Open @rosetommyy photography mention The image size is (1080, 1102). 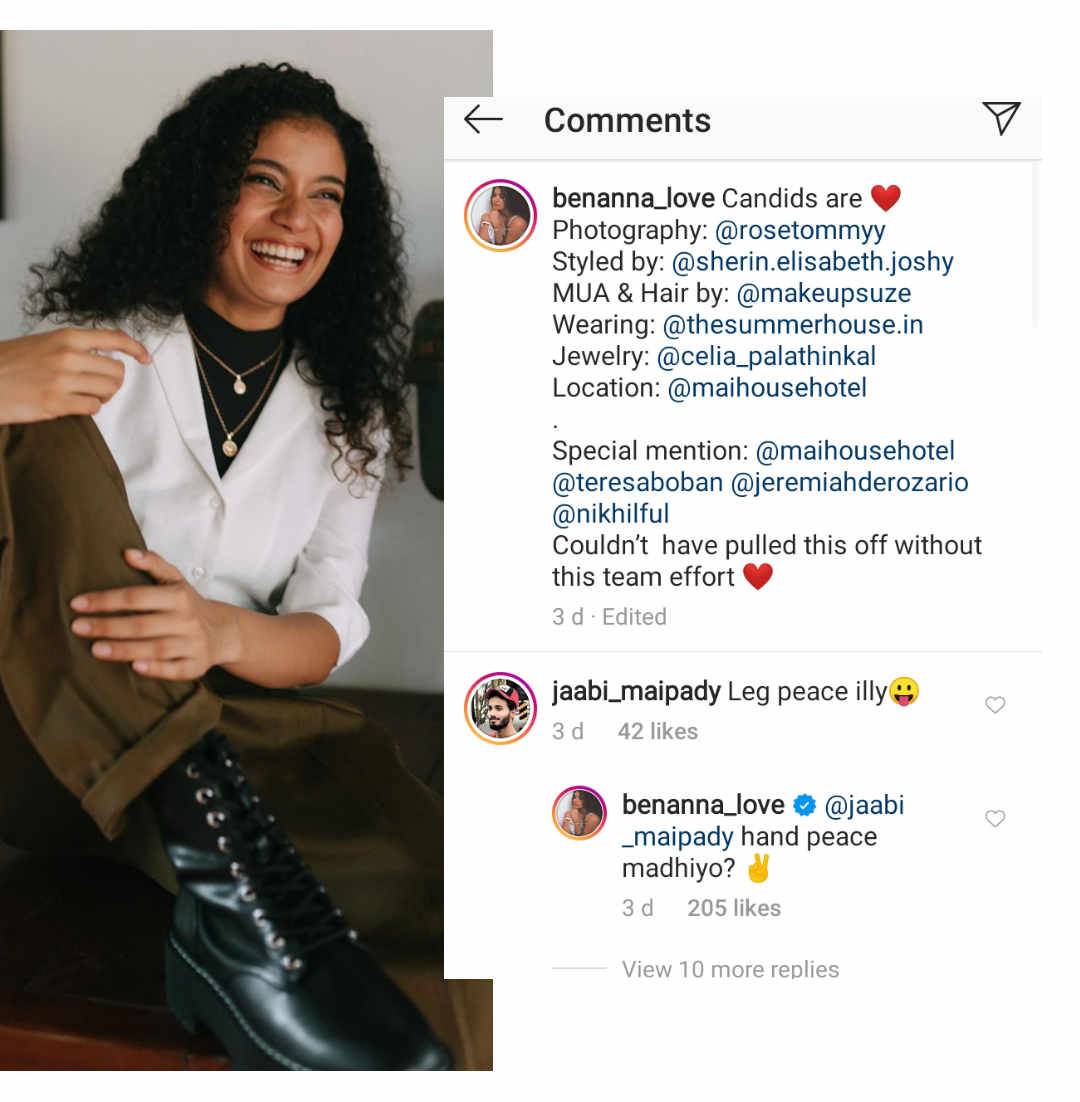800,231
